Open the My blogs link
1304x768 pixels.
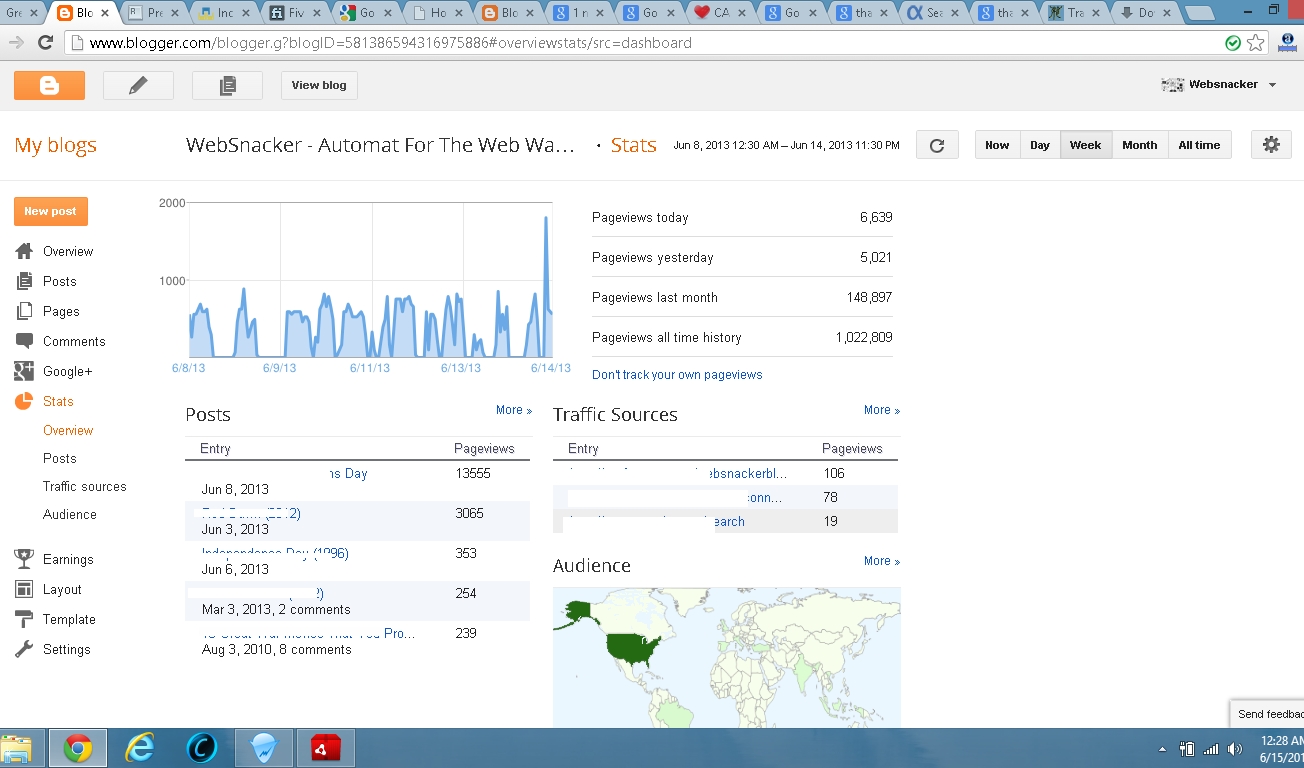(x=55, y=145)
